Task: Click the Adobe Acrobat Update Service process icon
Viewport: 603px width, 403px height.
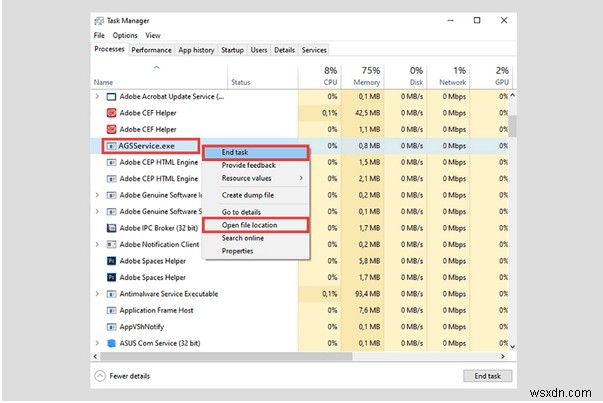Action: (x=111, y=97)
